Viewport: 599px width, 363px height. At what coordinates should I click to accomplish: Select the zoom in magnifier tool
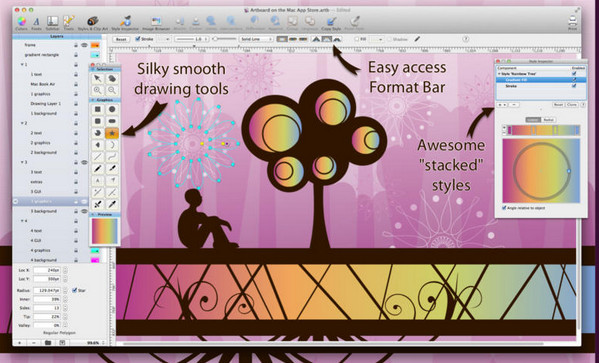tap(98, 90)
